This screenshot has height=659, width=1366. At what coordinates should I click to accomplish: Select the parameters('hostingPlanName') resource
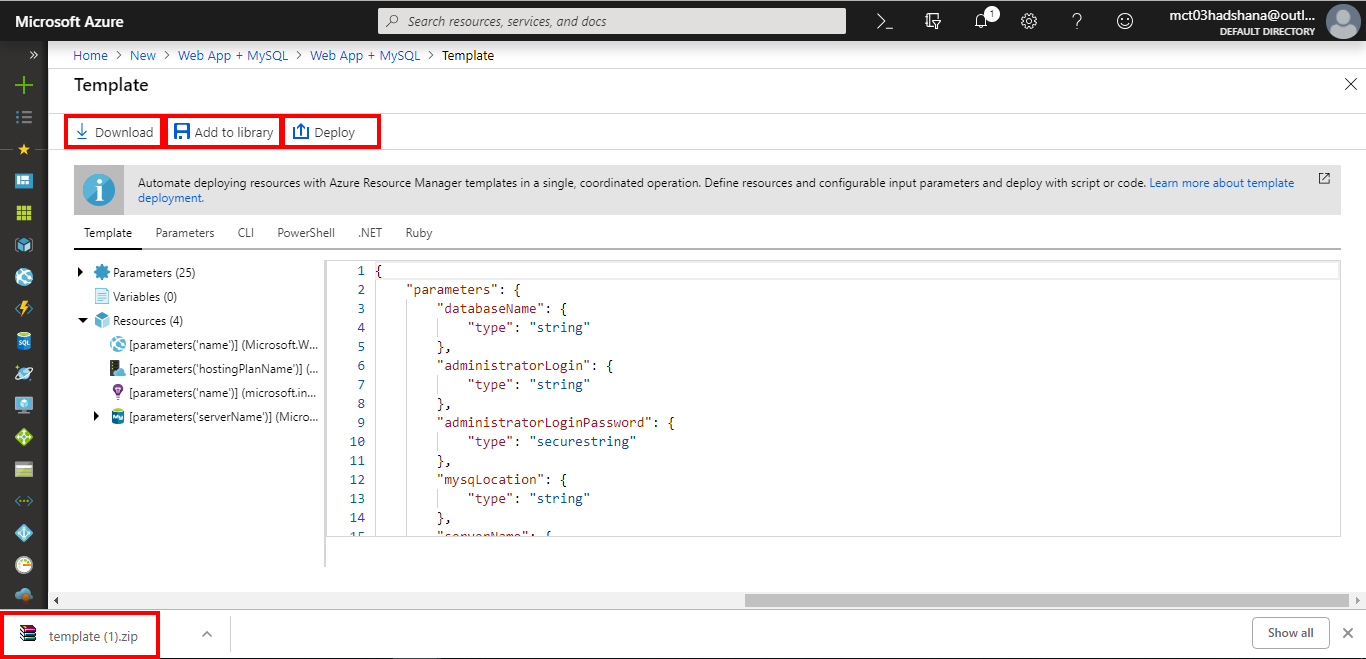click(x=223, y=369)
